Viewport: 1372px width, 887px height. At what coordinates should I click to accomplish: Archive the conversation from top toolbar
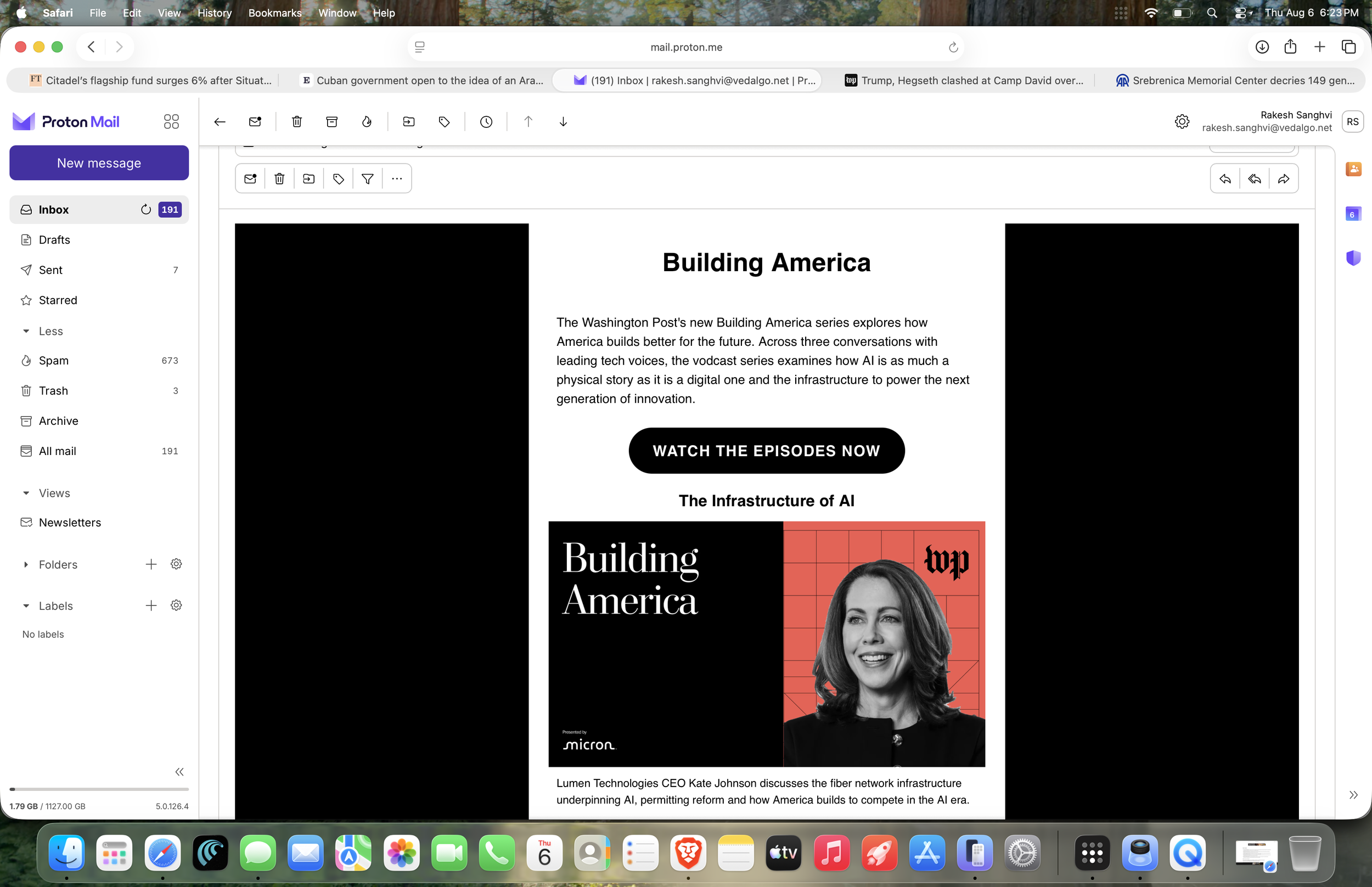pyautogui.click(x=331, y=121)
